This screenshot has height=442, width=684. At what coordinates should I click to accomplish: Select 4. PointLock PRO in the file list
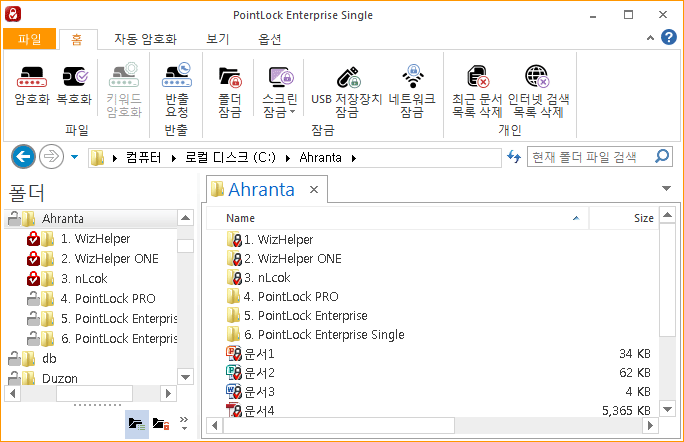click(x=291, y=297)
